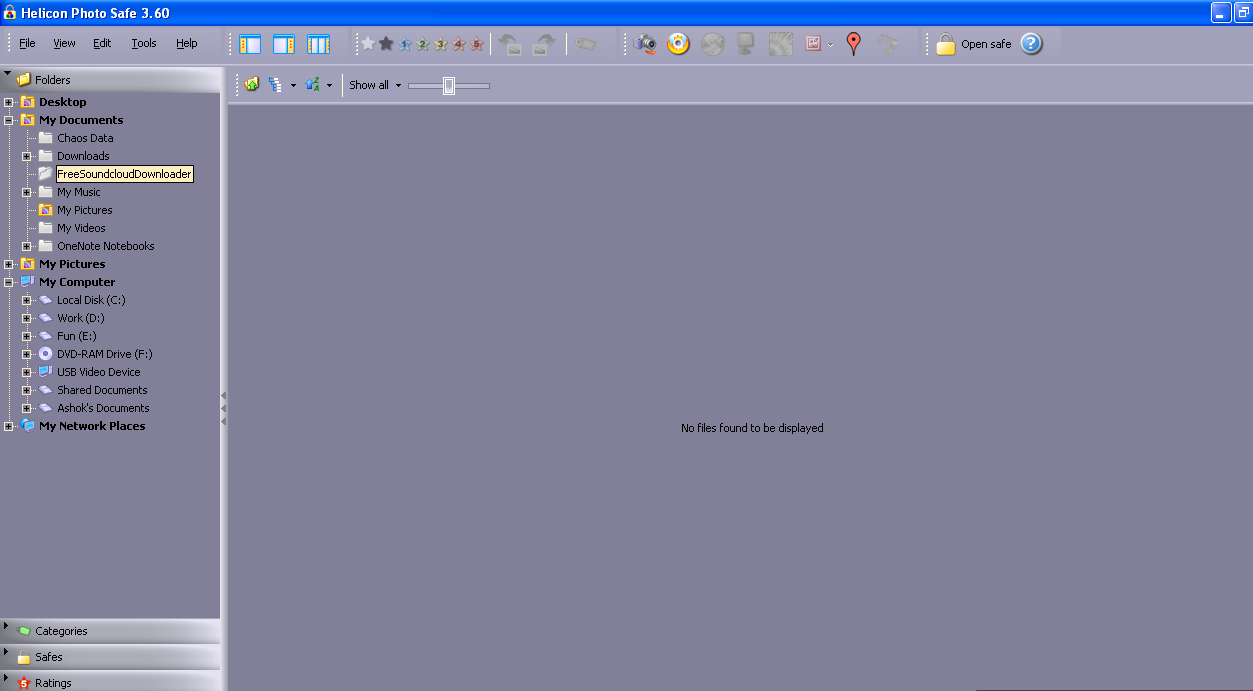Open the Safes panel
1253x691 pixels.
tap(110, 657)
